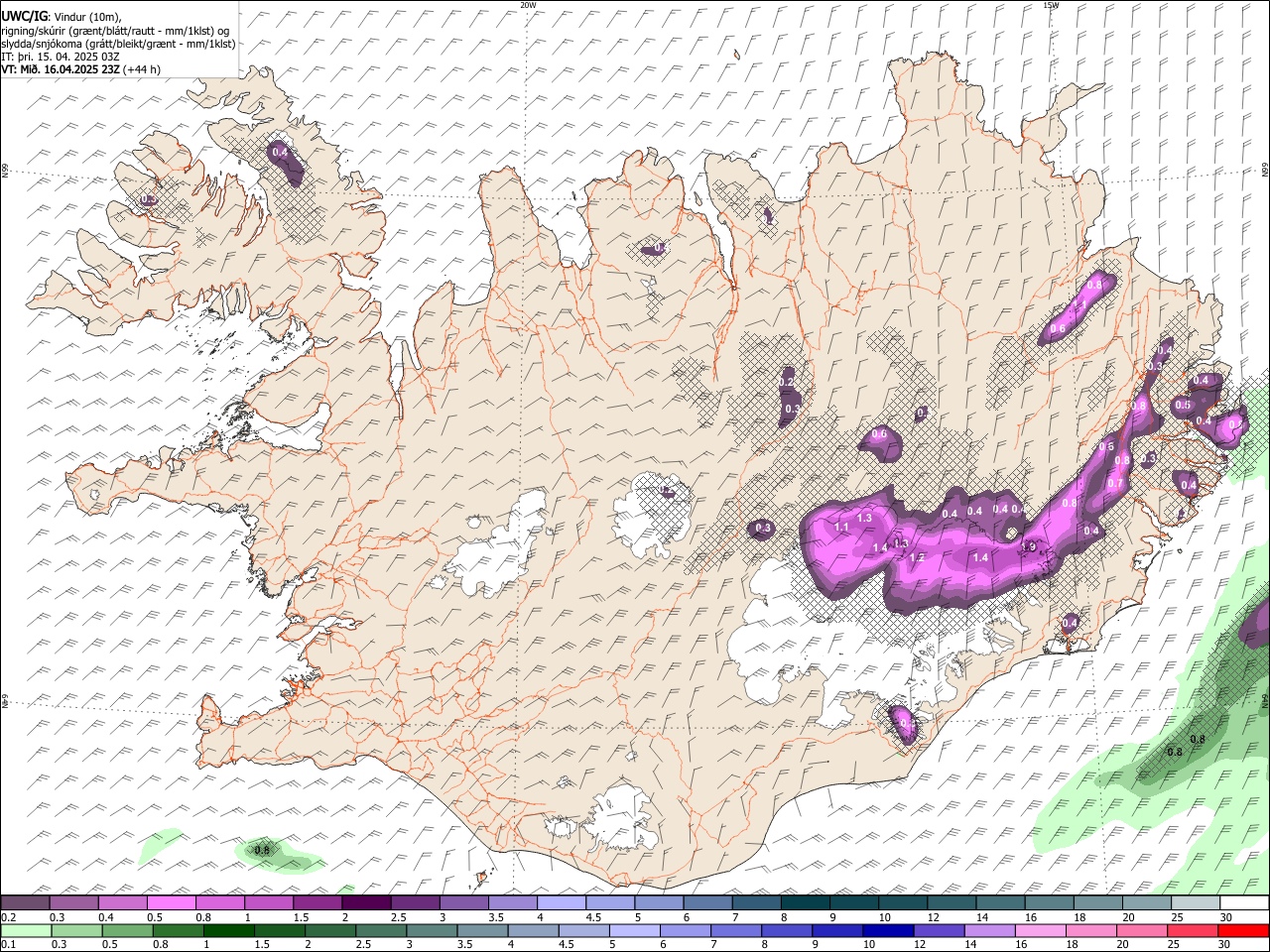Select the violet swatch labeled 12 in bottom row
The width and height of the screenshot is (1270, 952).
pos(939,930)
